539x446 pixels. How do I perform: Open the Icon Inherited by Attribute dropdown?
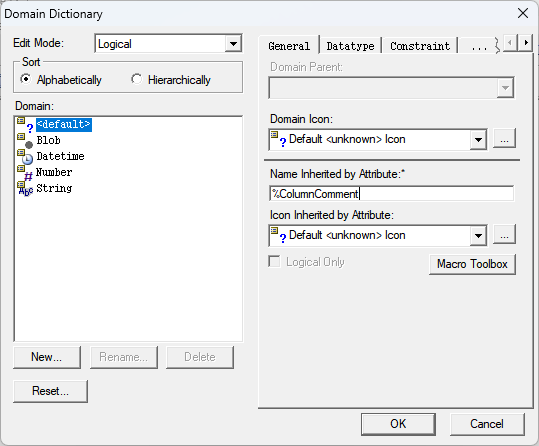478,236
